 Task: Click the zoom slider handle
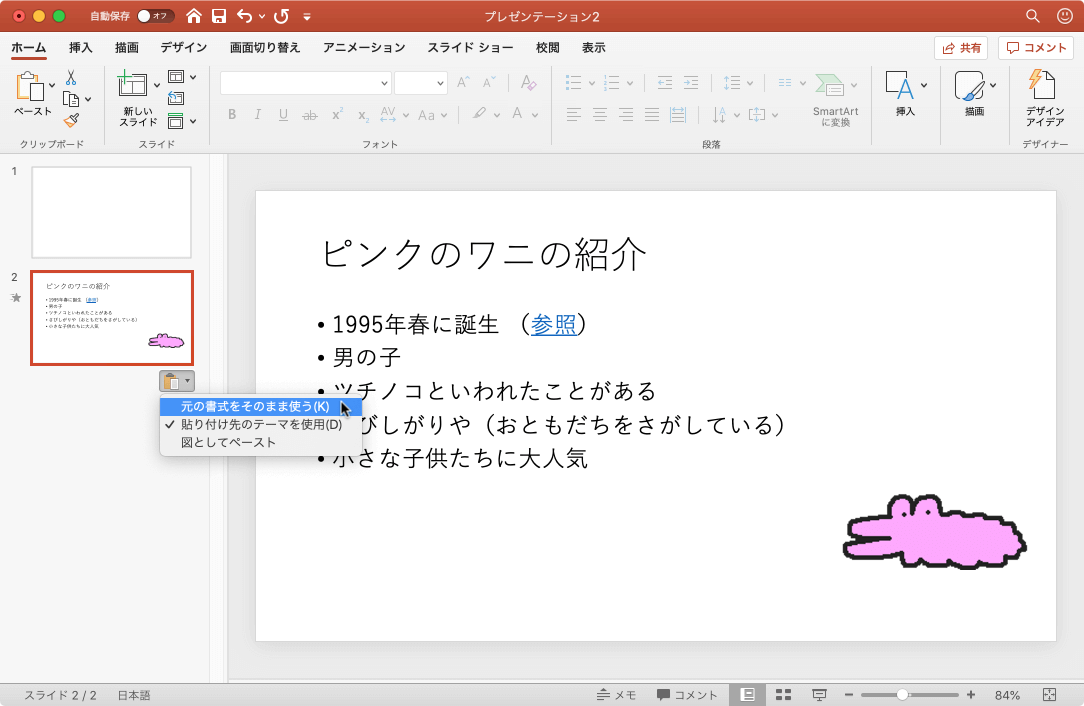click(902, 695)
